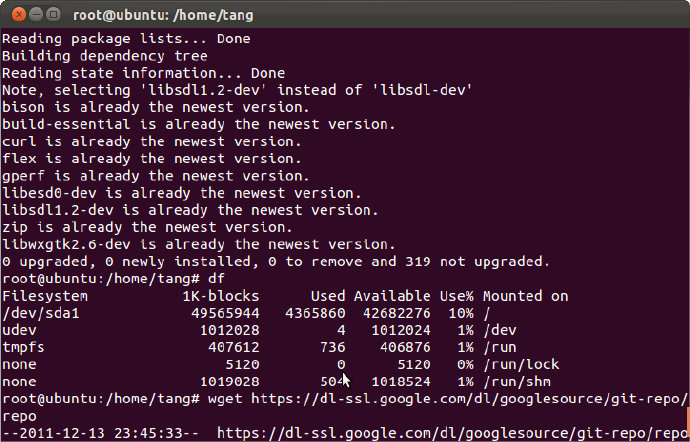690x442 pixels.
Task: Click the '/run/lock' mount point
Action: (x=521, y=365)
